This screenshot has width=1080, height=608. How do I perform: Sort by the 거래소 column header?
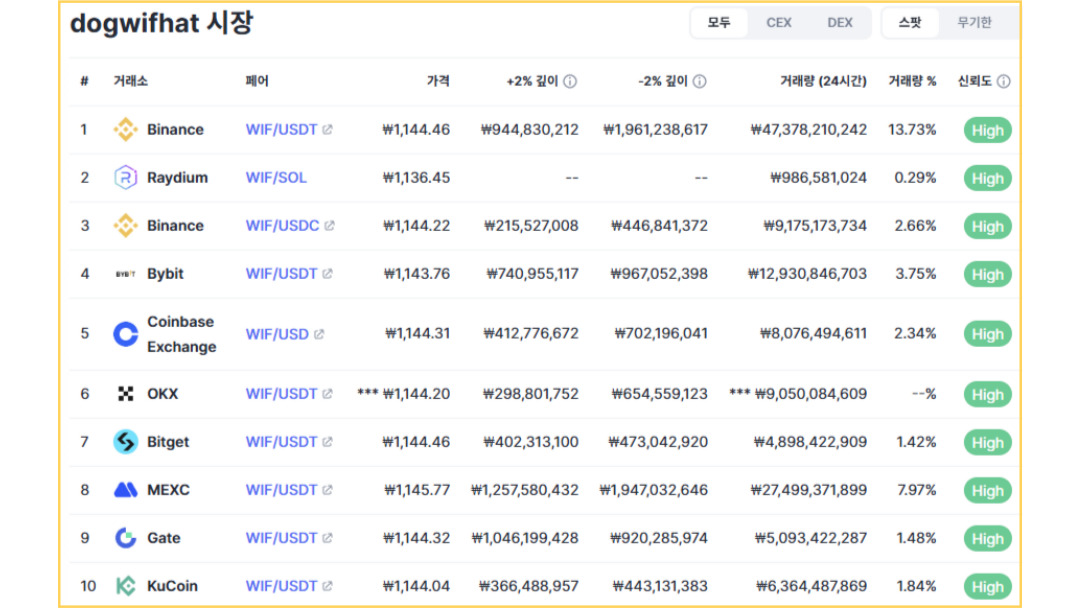click(x=130, y=81)
